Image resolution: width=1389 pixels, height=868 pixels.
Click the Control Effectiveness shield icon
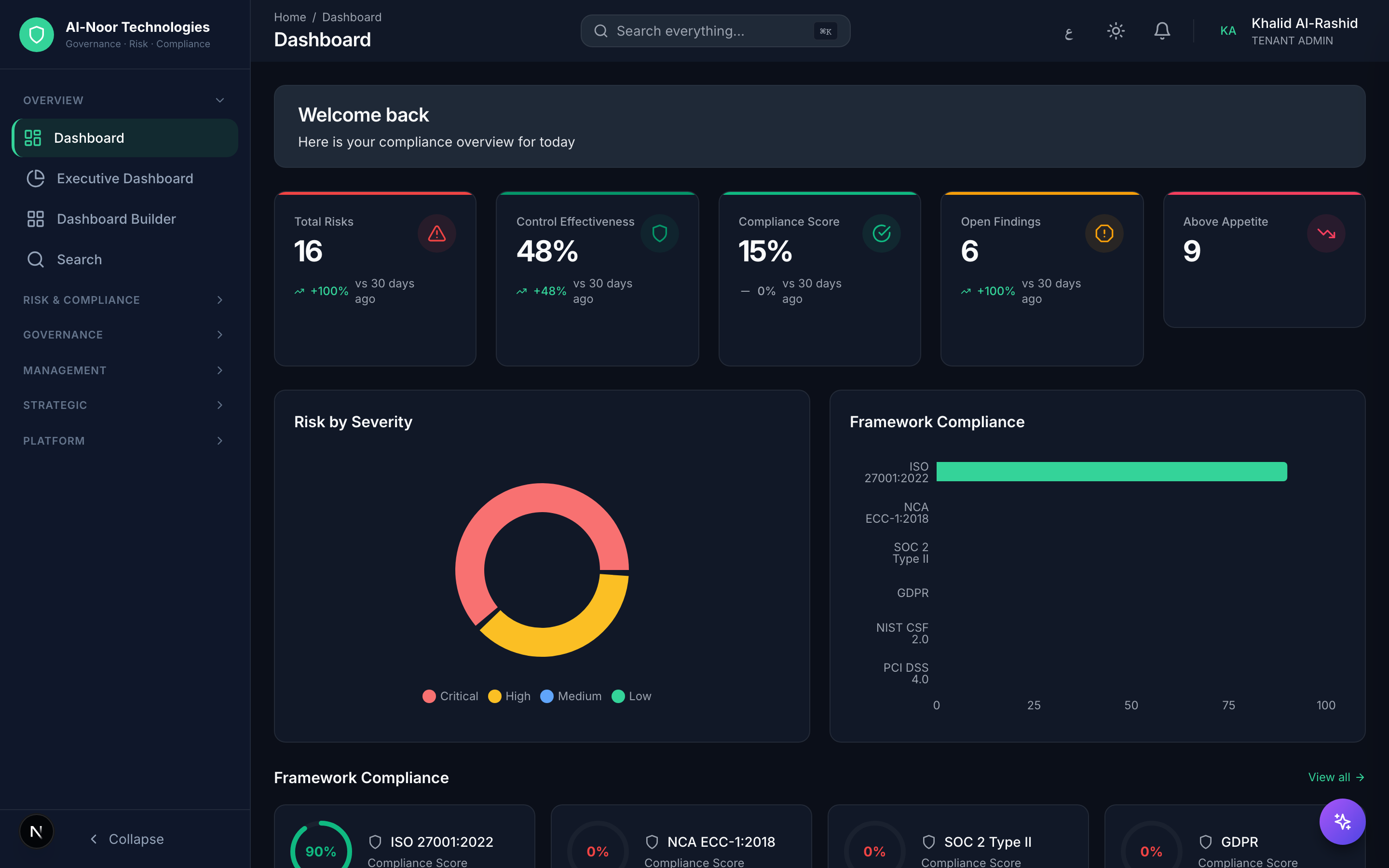pos(659,234)
